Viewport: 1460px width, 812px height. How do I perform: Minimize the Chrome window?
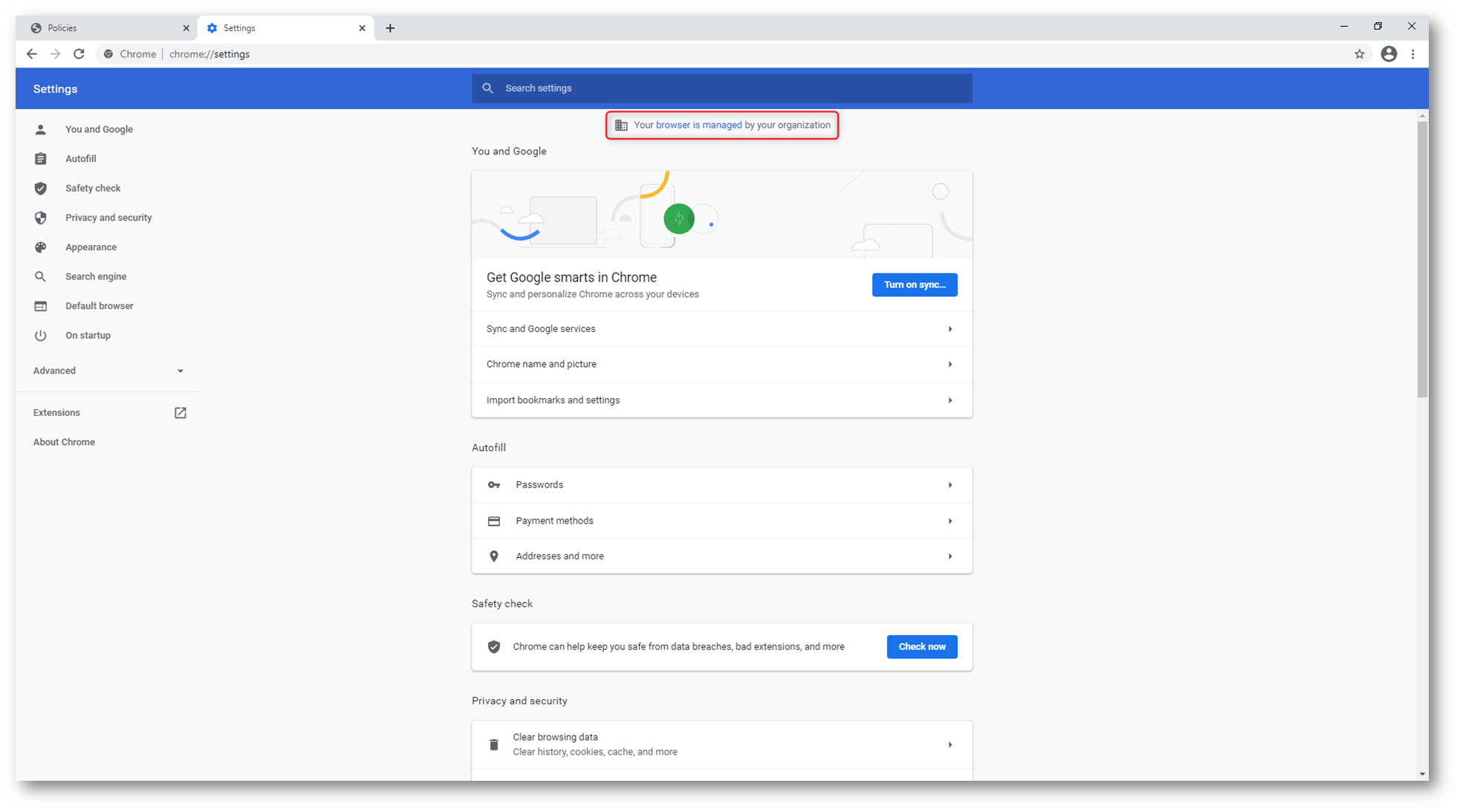[1343, 26]
